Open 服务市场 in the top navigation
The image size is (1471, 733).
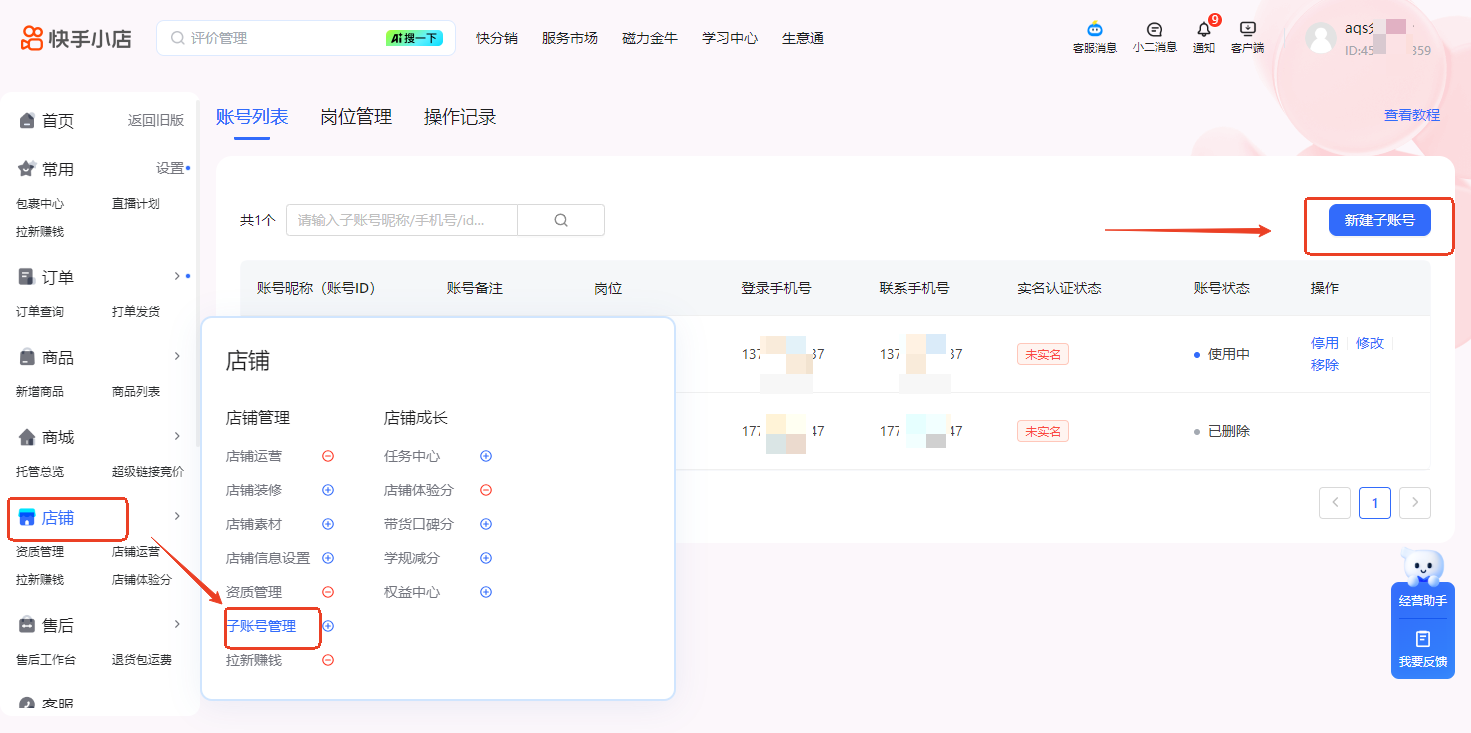[x=570, y=38]
